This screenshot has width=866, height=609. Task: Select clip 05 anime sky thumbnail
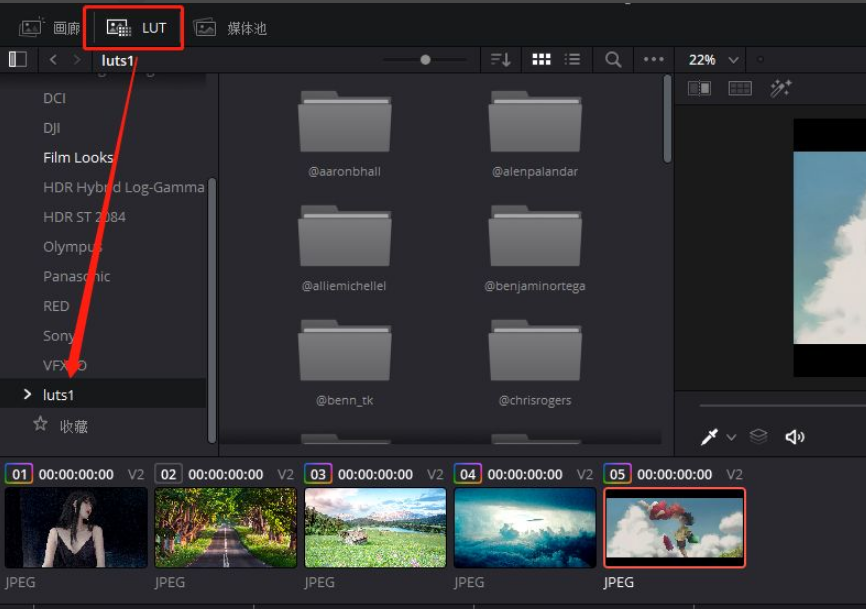674,528
